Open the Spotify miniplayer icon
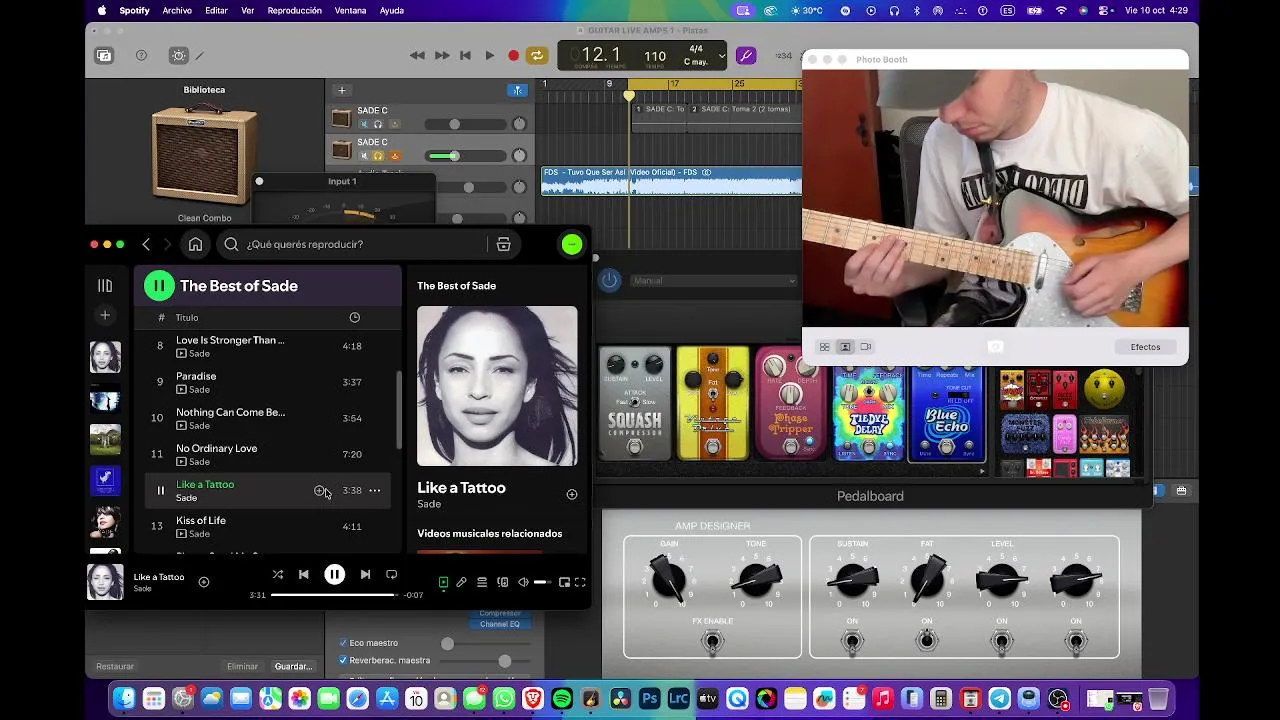The image size is (1280, 720). point(564,582)
